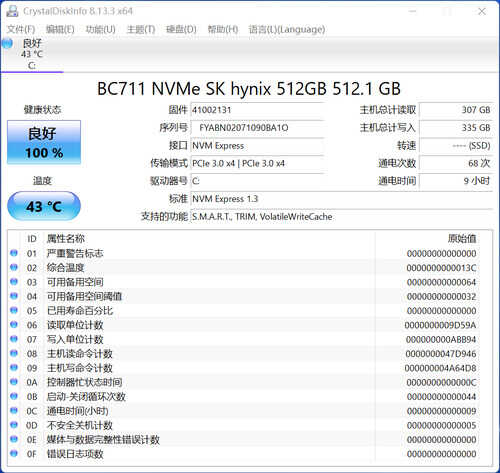Image resolution: width=500 pixels, height=473 pixels.
Task: Click the 良好 100 % health status button
Action: click(x=44, y=142)
